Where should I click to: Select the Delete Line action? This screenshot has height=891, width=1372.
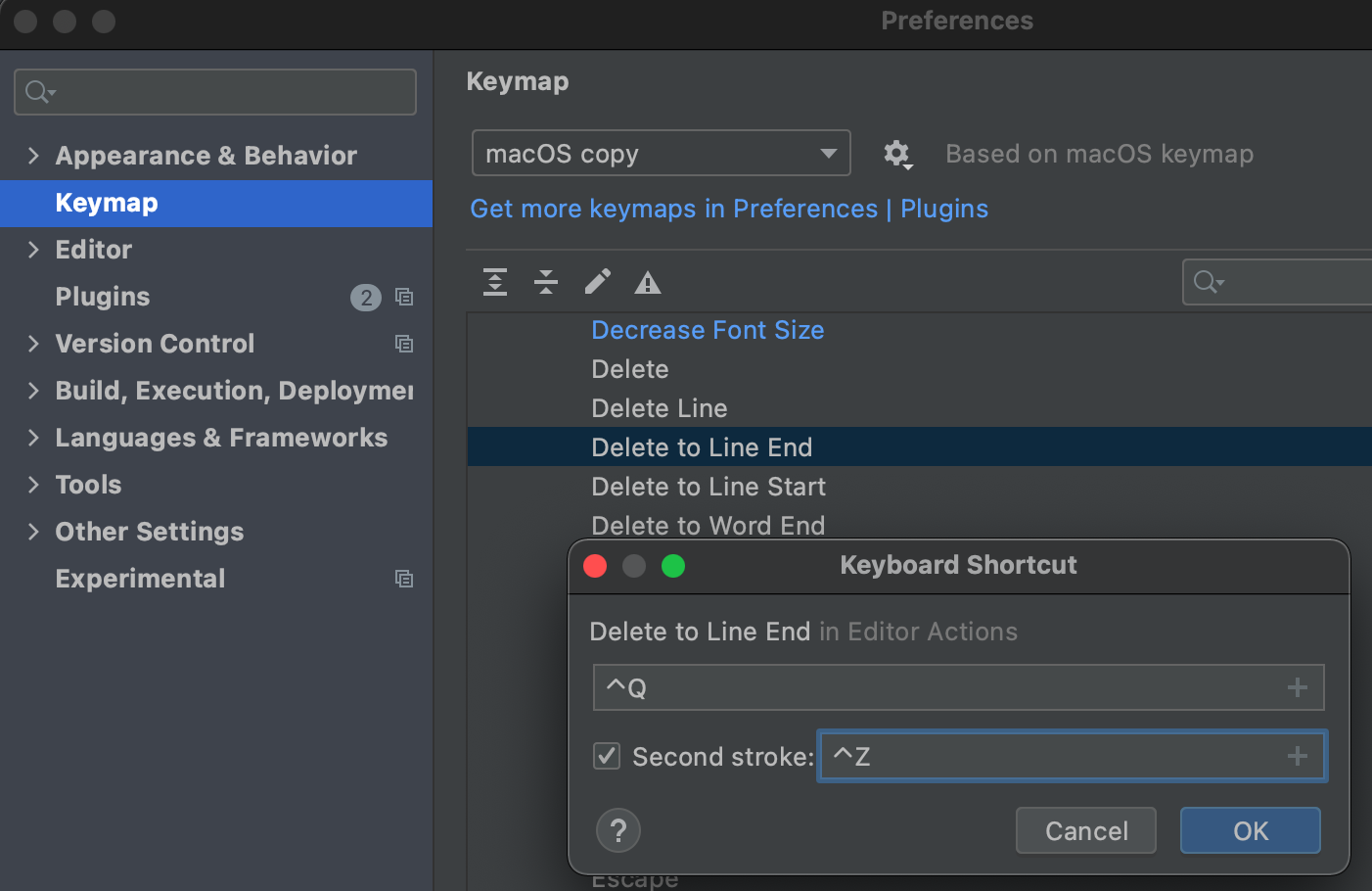pos(660,408)
